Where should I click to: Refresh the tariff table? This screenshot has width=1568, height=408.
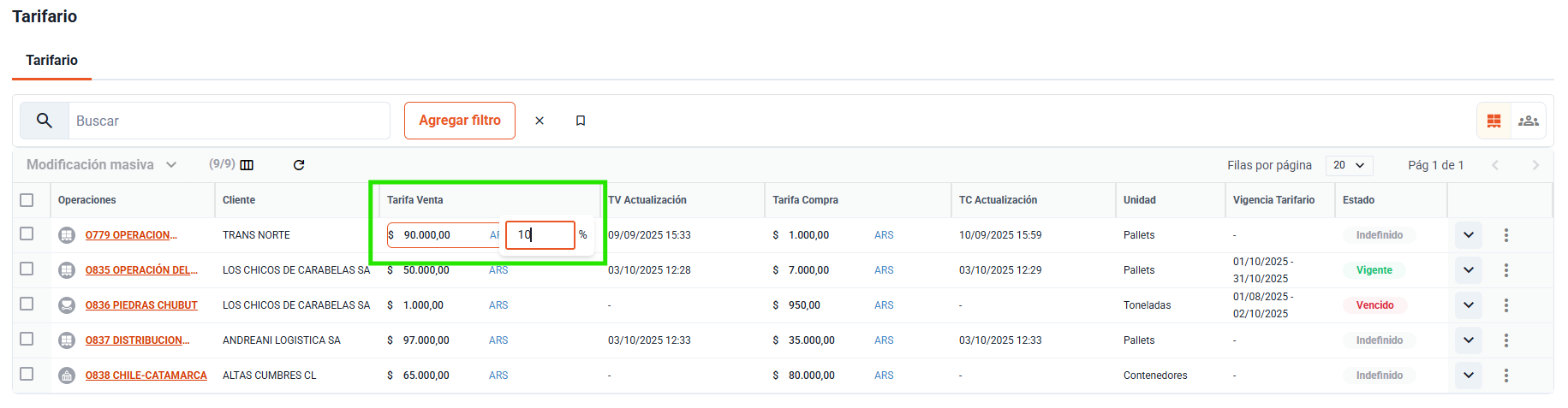(299, 165)
